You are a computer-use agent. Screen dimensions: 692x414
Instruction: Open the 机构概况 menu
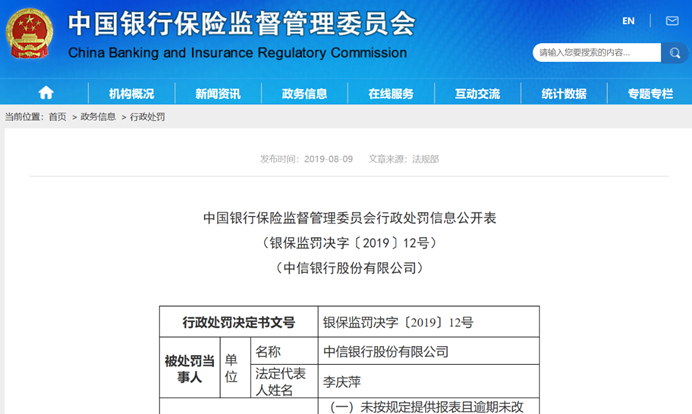[132, 94]
